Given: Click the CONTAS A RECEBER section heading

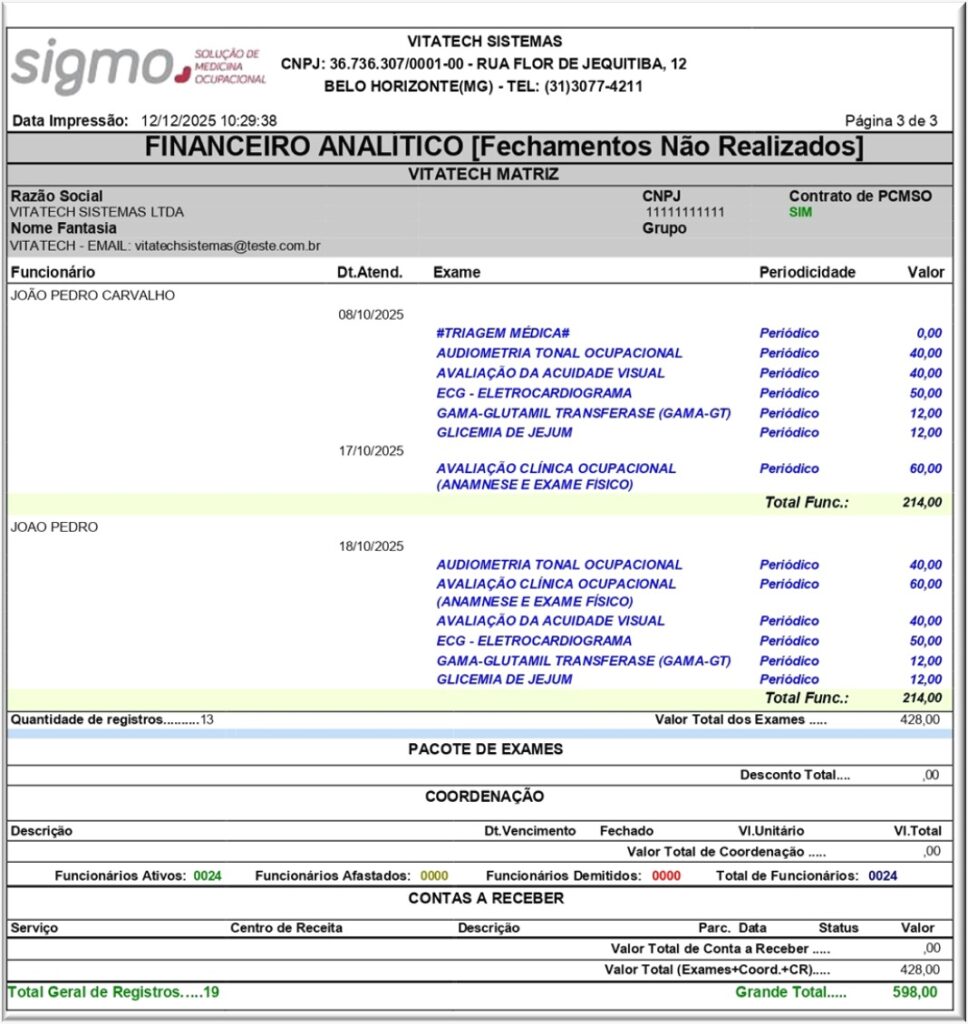Looking at the screenshot, I should pos(485,898).
